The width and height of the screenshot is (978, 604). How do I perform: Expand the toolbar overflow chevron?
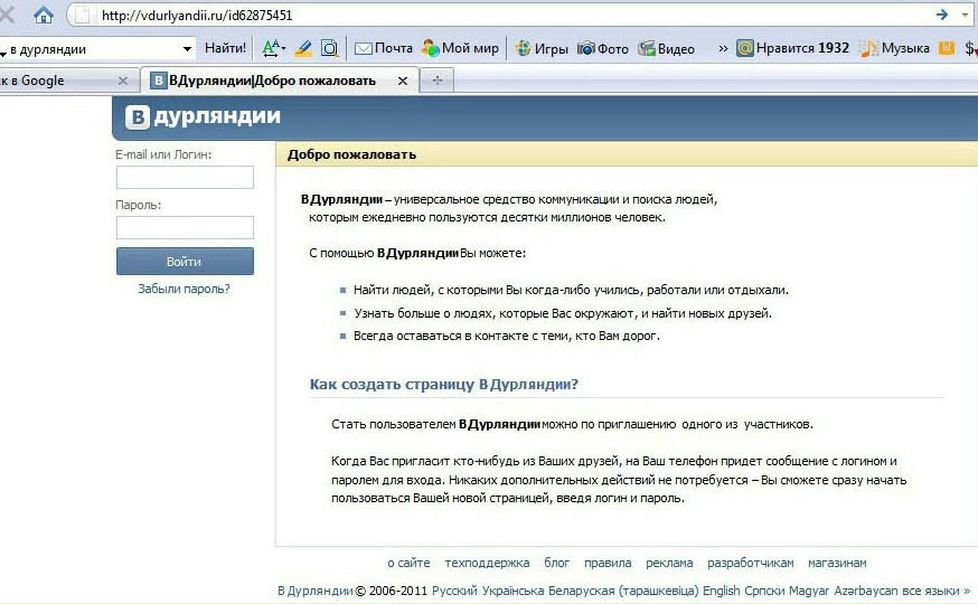722,48
